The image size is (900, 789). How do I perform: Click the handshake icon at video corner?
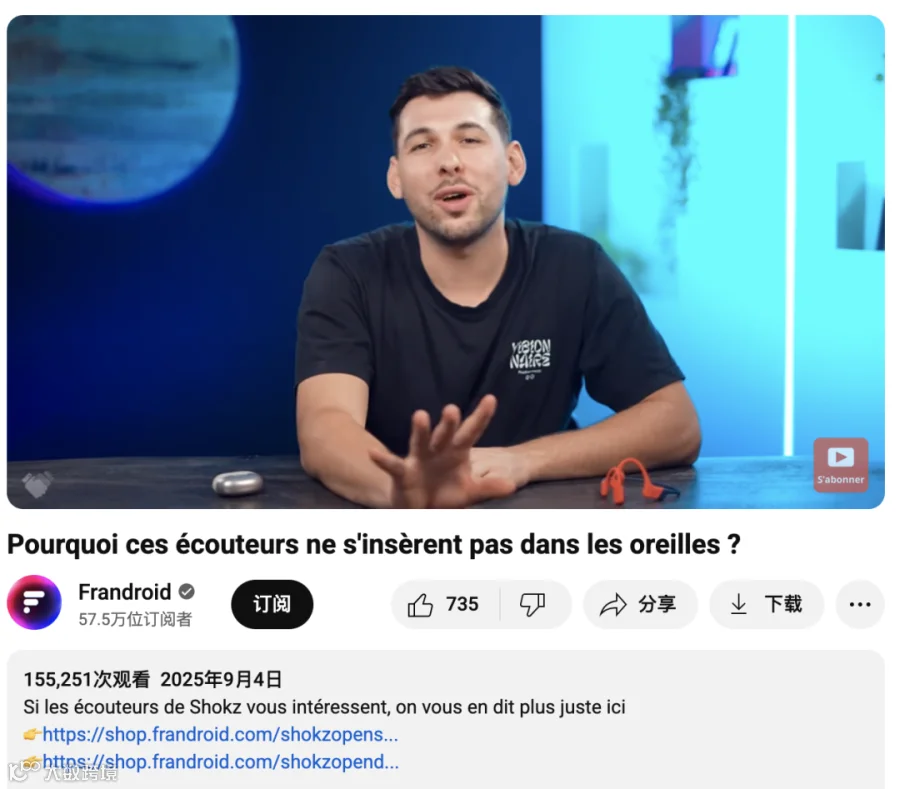point(37,484)
